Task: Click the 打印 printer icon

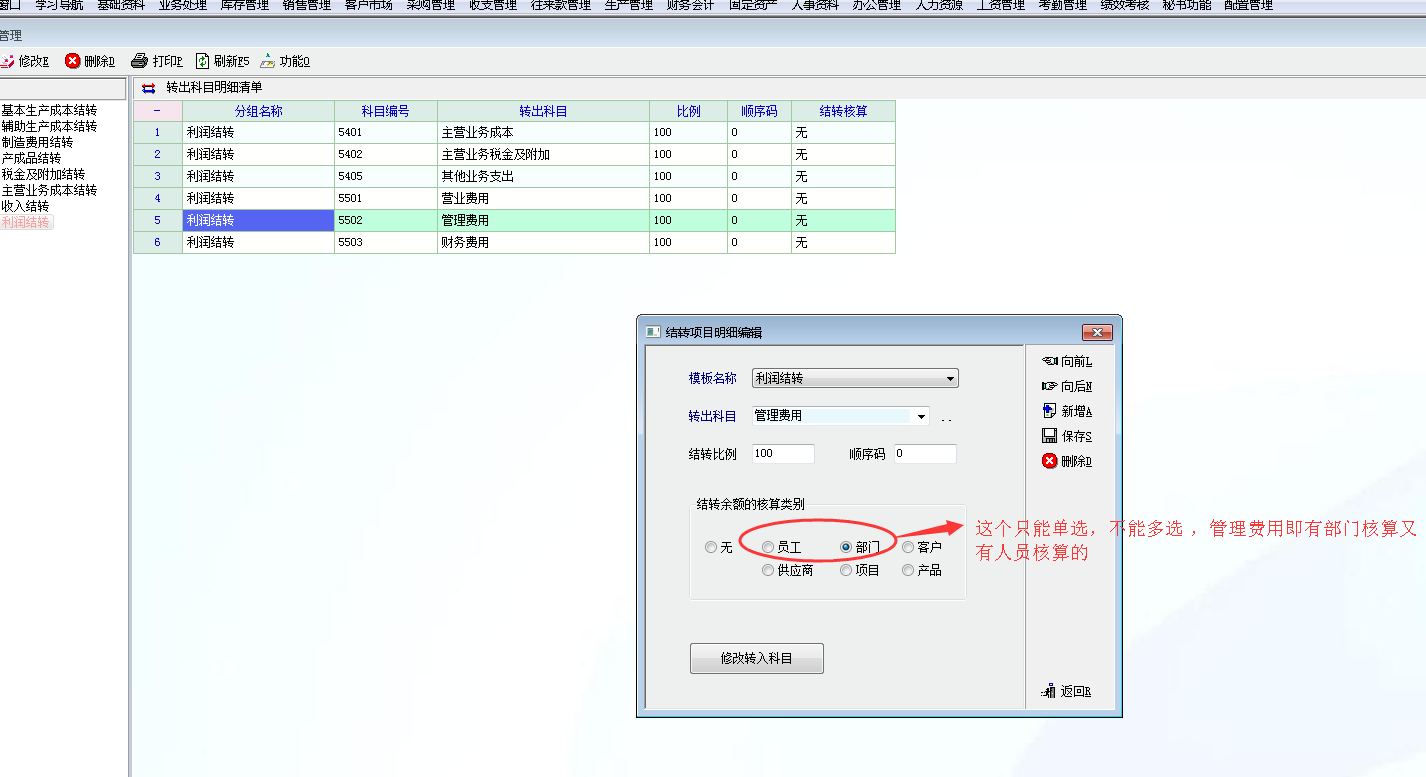Action: coord(140,61)
